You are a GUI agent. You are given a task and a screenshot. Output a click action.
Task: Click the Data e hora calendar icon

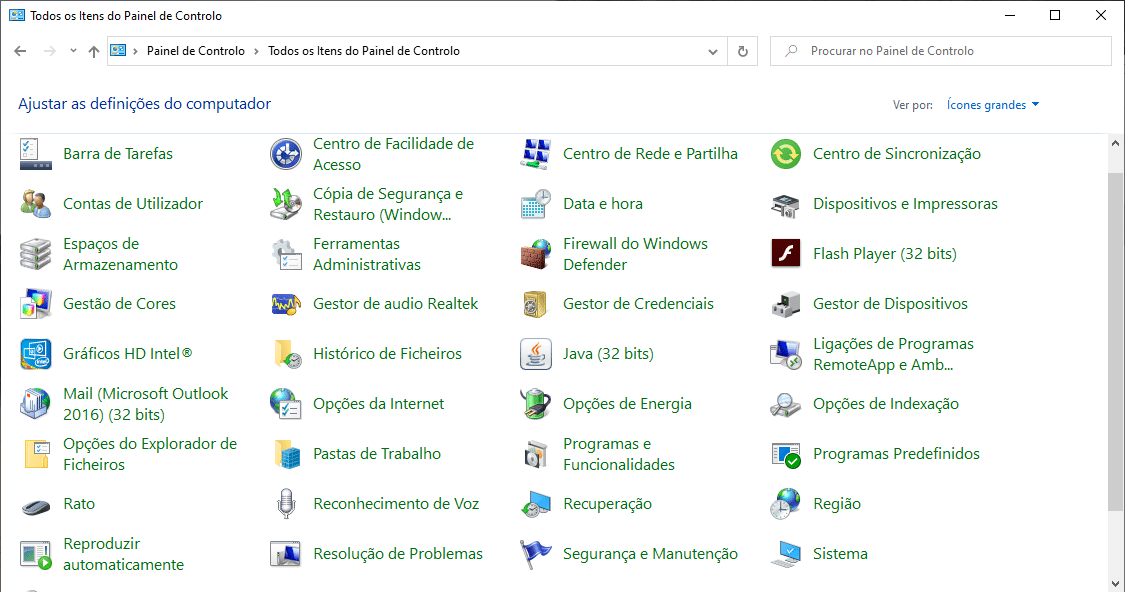pyautogui.click(x=535, y=204)
